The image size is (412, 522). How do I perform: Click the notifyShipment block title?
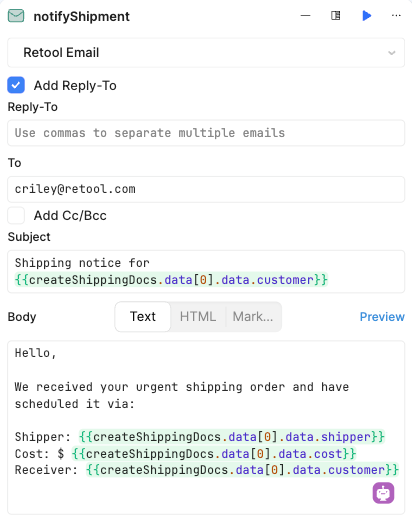coord(81,16)
